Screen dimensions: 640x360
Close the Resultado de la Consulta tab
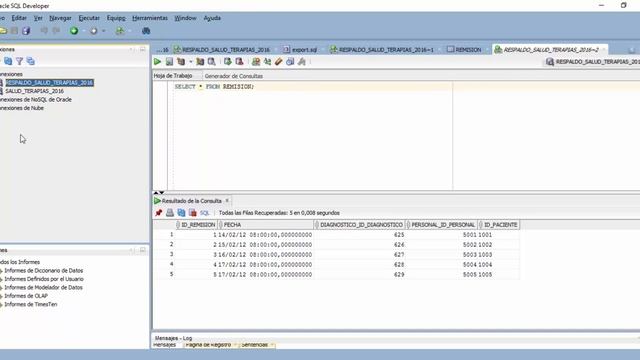tap(227, 200)
